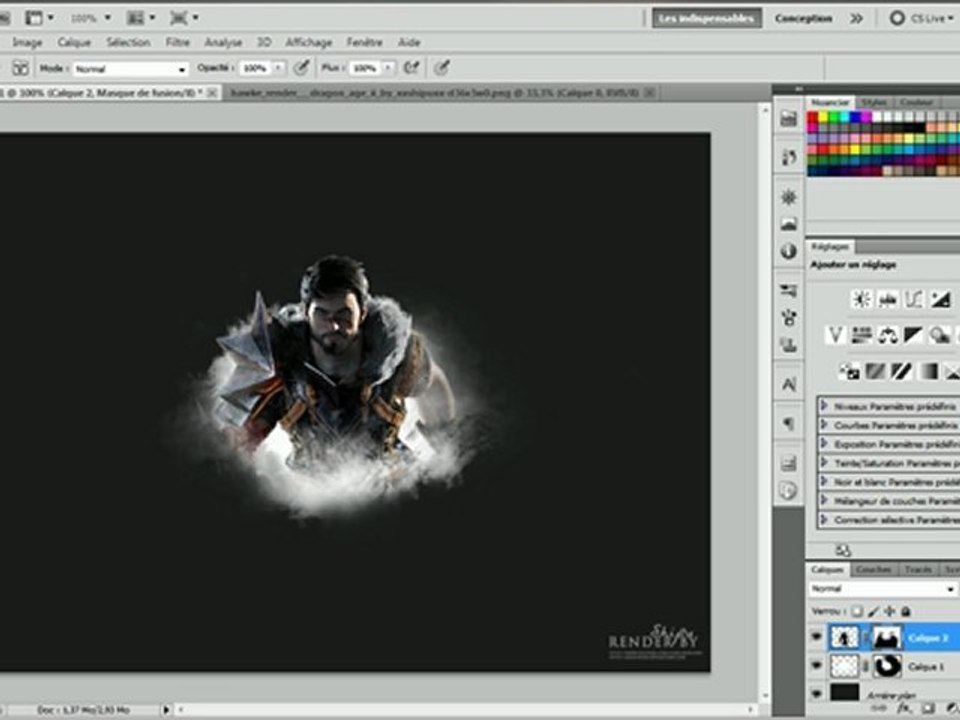This screenshot has width=960, height=720.
Task: Open the Navigator panel icon
Action: pyautogui.click(x=789, y=197)
